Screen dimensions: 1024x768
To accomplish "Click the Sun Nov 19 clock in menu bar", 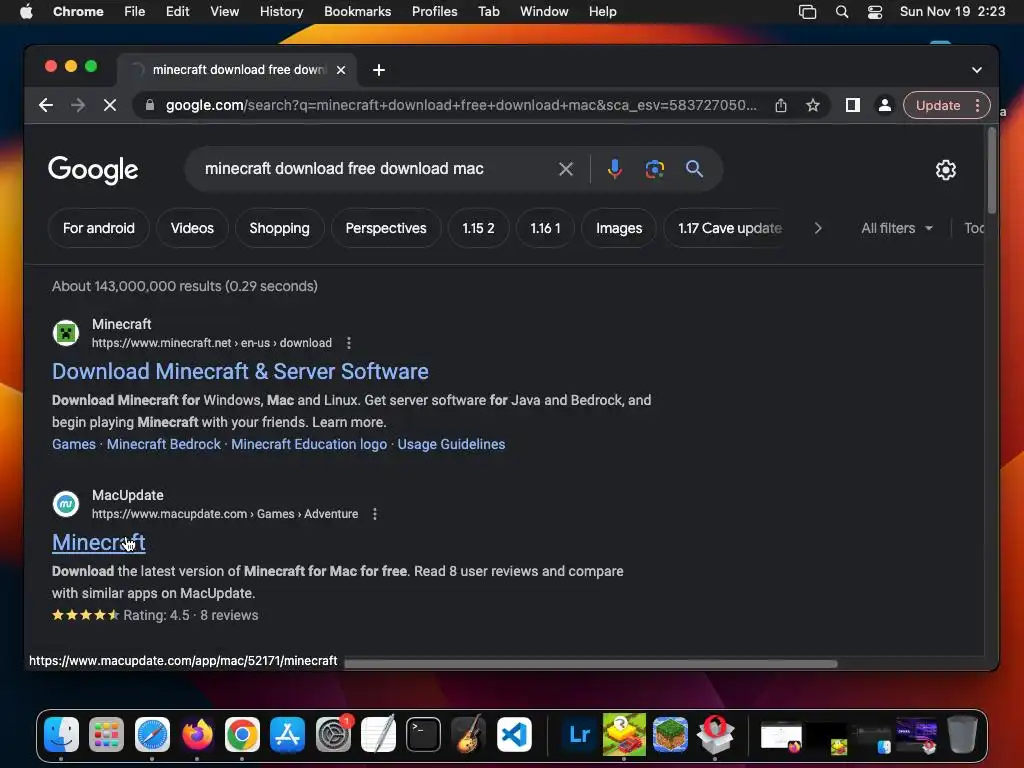I will click(x=952, y=12).
